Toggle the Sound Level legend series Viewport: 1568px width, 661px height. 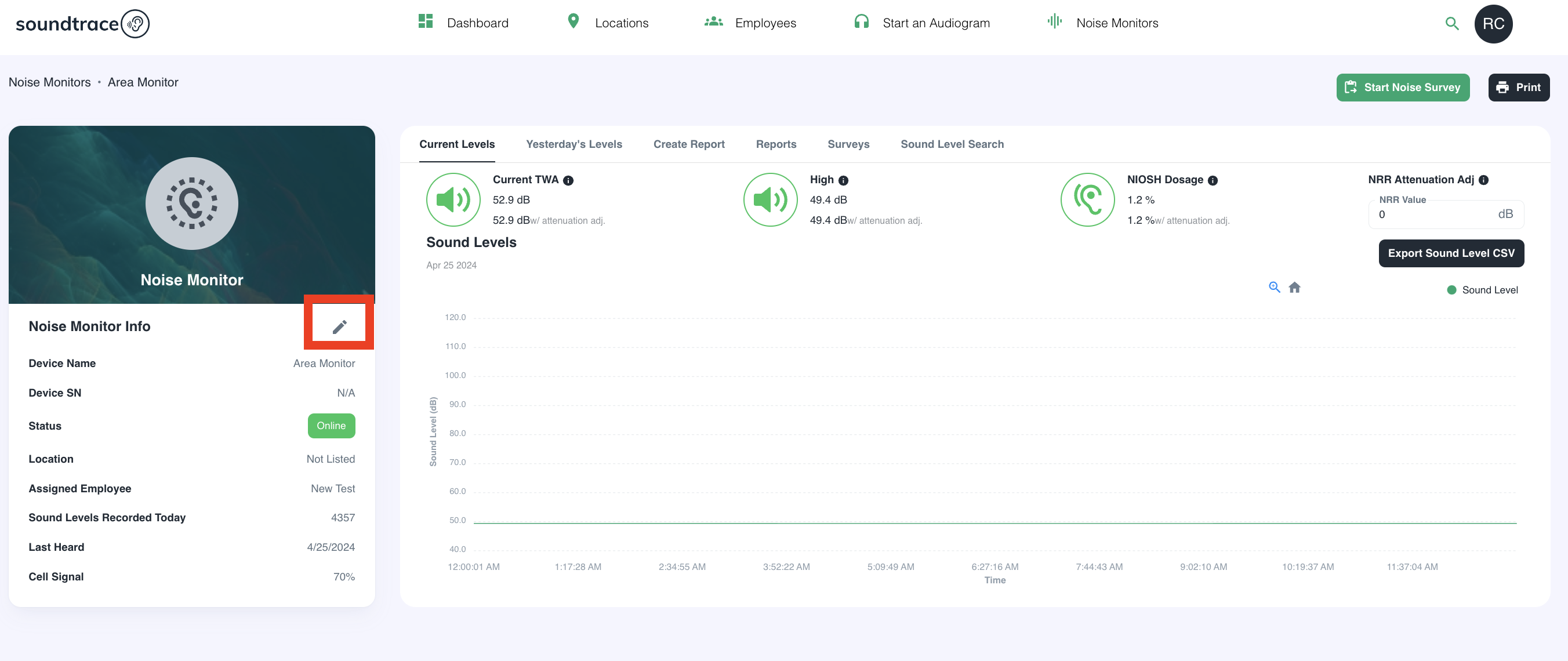[1482, 290]
